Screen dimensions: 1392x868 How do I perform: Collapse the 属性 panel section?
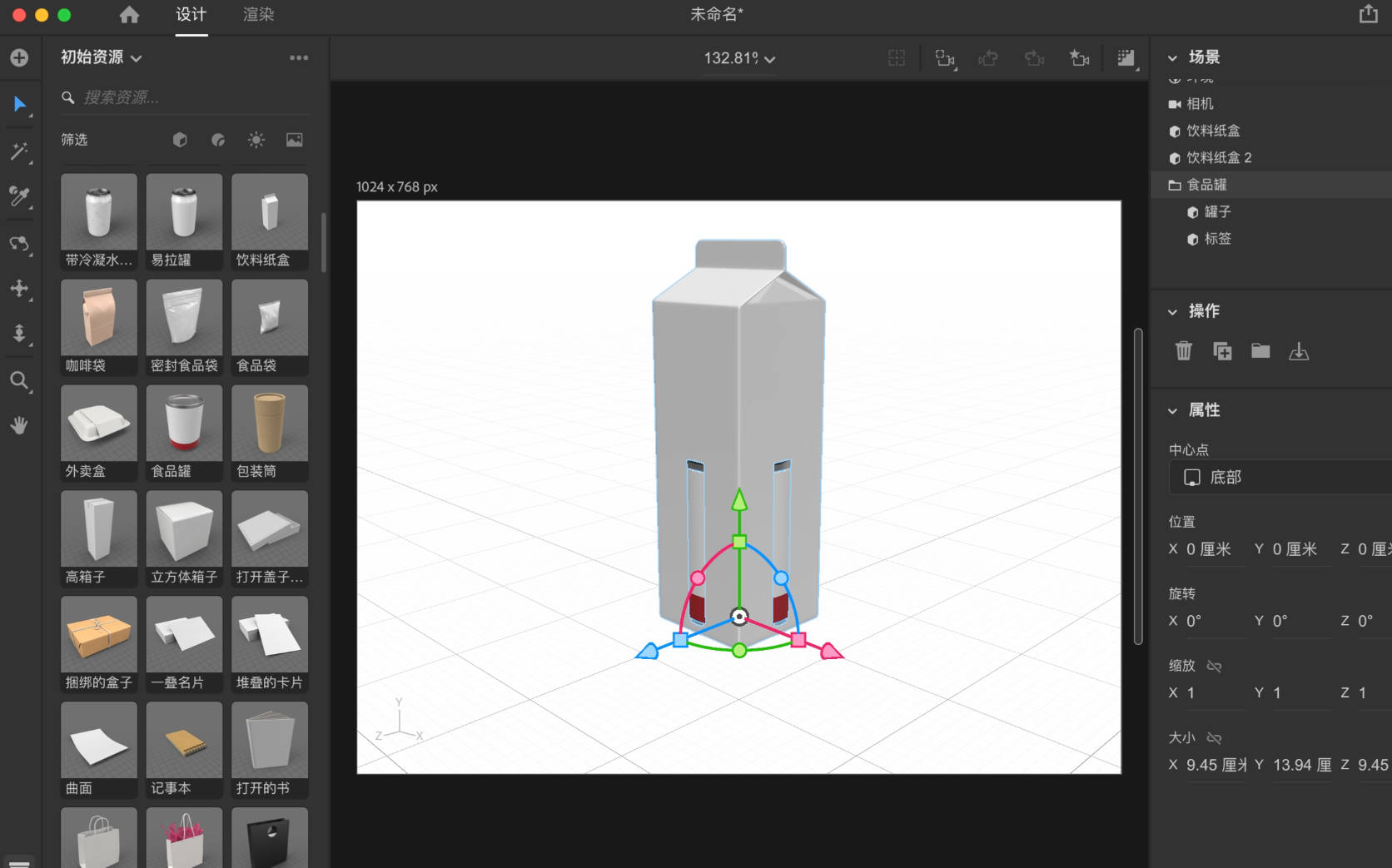(1172, 409)
